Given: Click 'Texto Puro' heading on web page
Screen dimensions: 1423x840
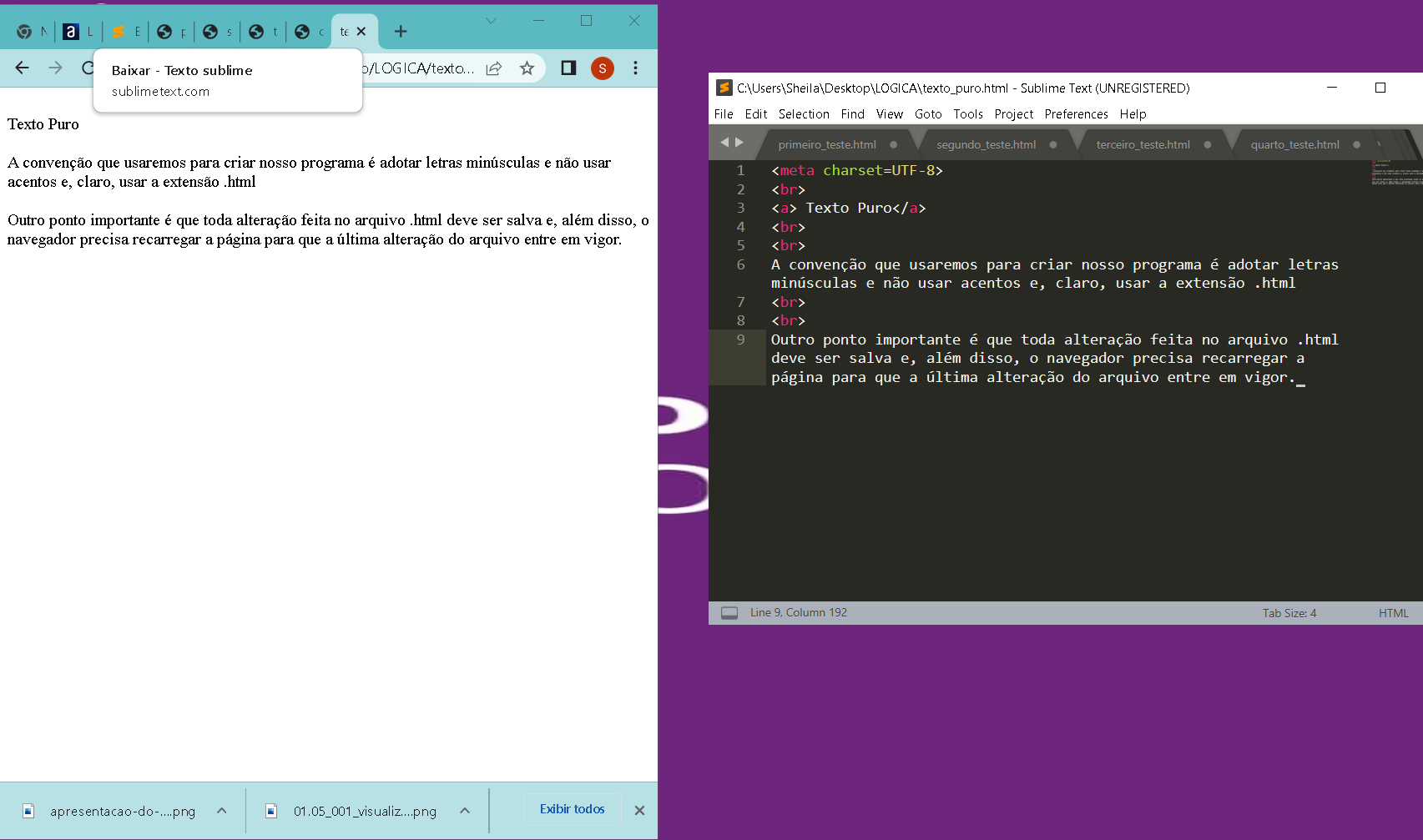Looking at the screenshot, I should tap(43, 124).
